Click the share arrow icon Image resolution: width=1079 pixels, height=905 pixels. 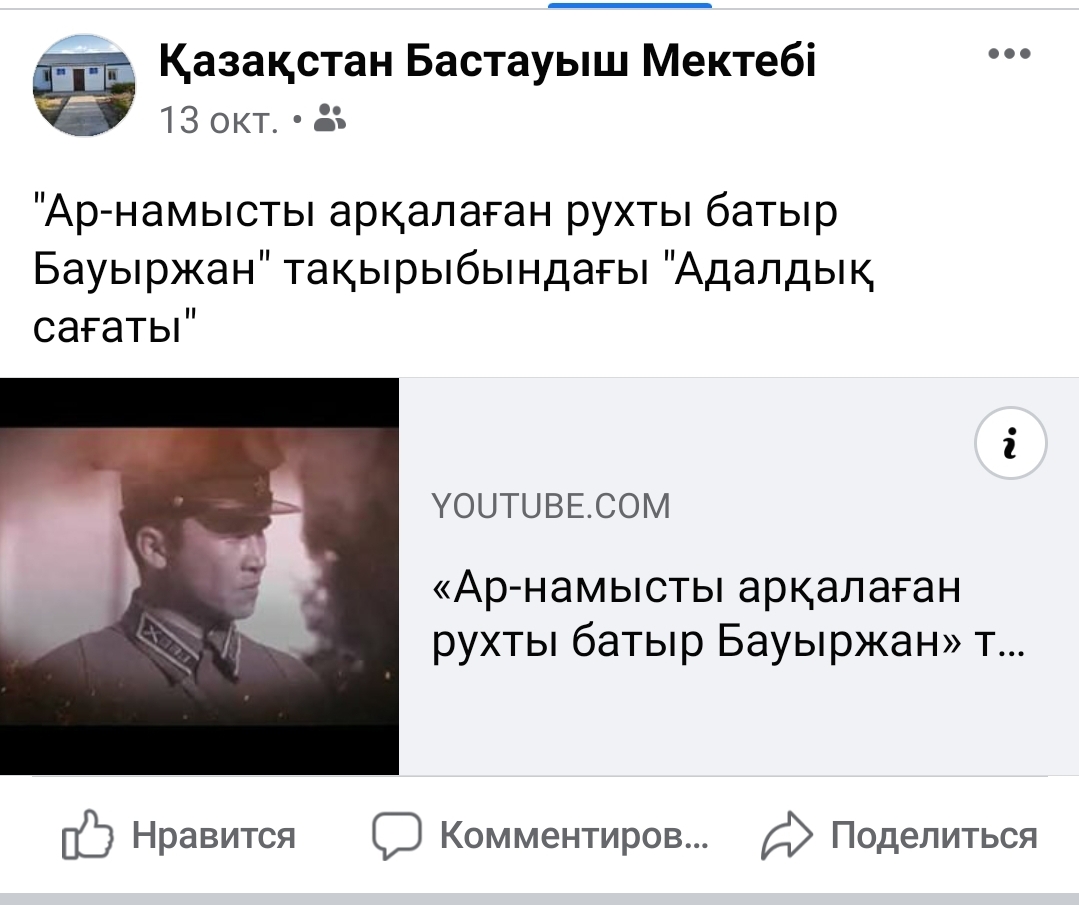coord(787,835)
